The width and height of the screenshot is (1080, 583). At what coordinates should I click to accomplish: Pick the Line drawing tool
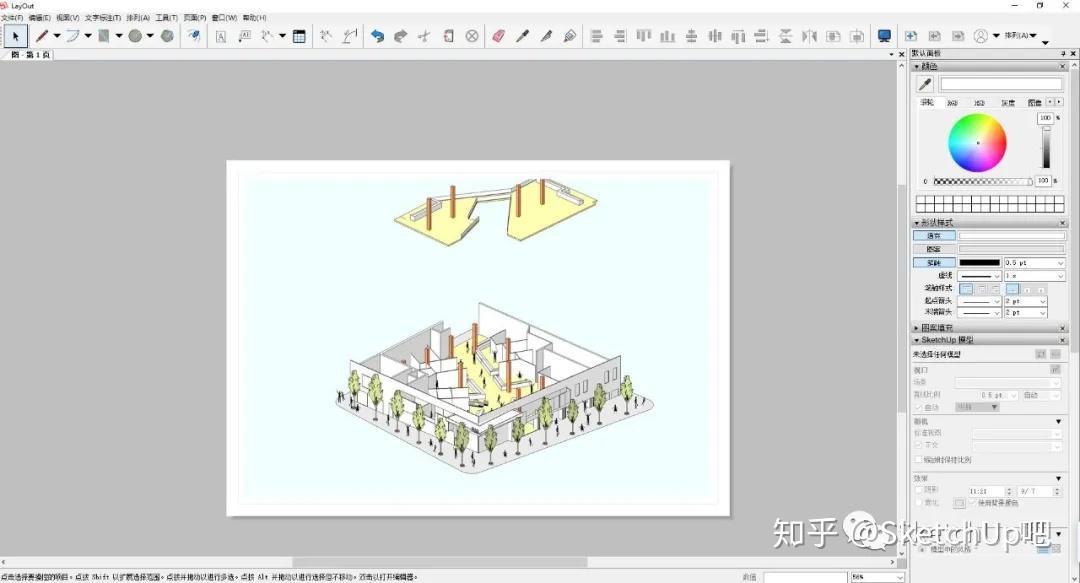coord(41,36)
